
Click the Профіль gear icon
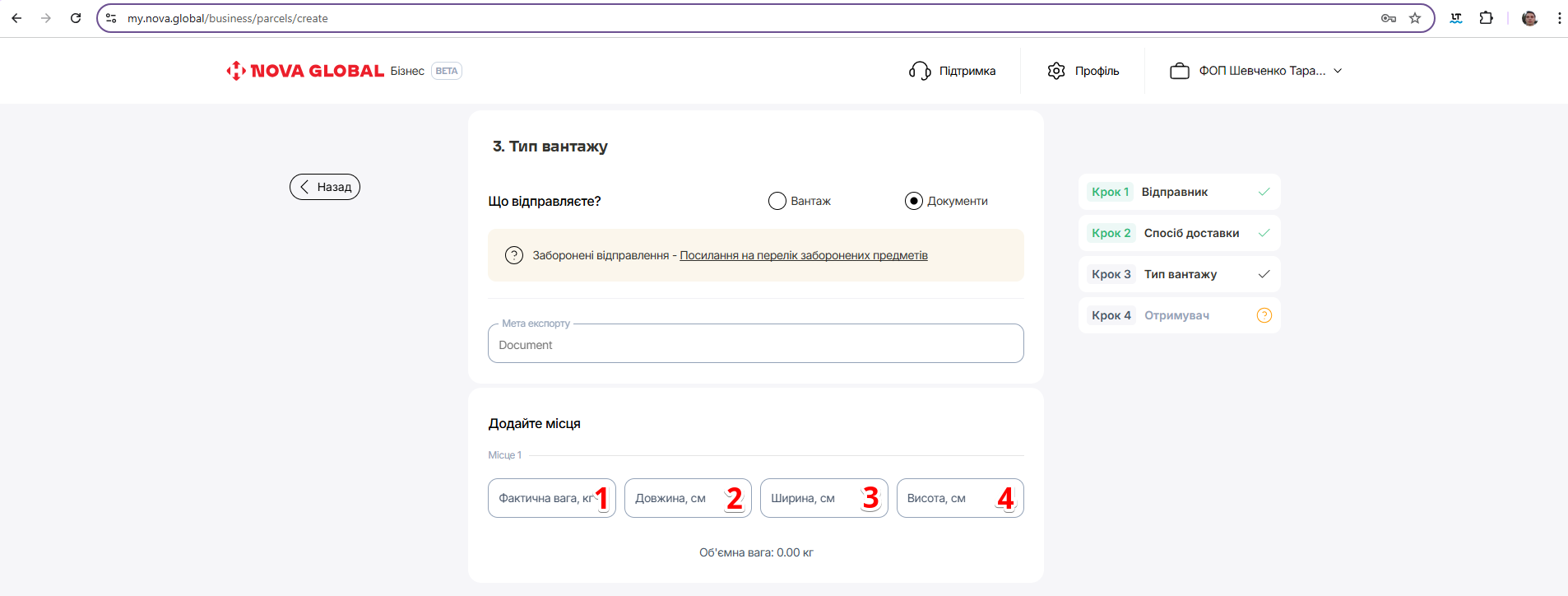tap(1056, 71)
